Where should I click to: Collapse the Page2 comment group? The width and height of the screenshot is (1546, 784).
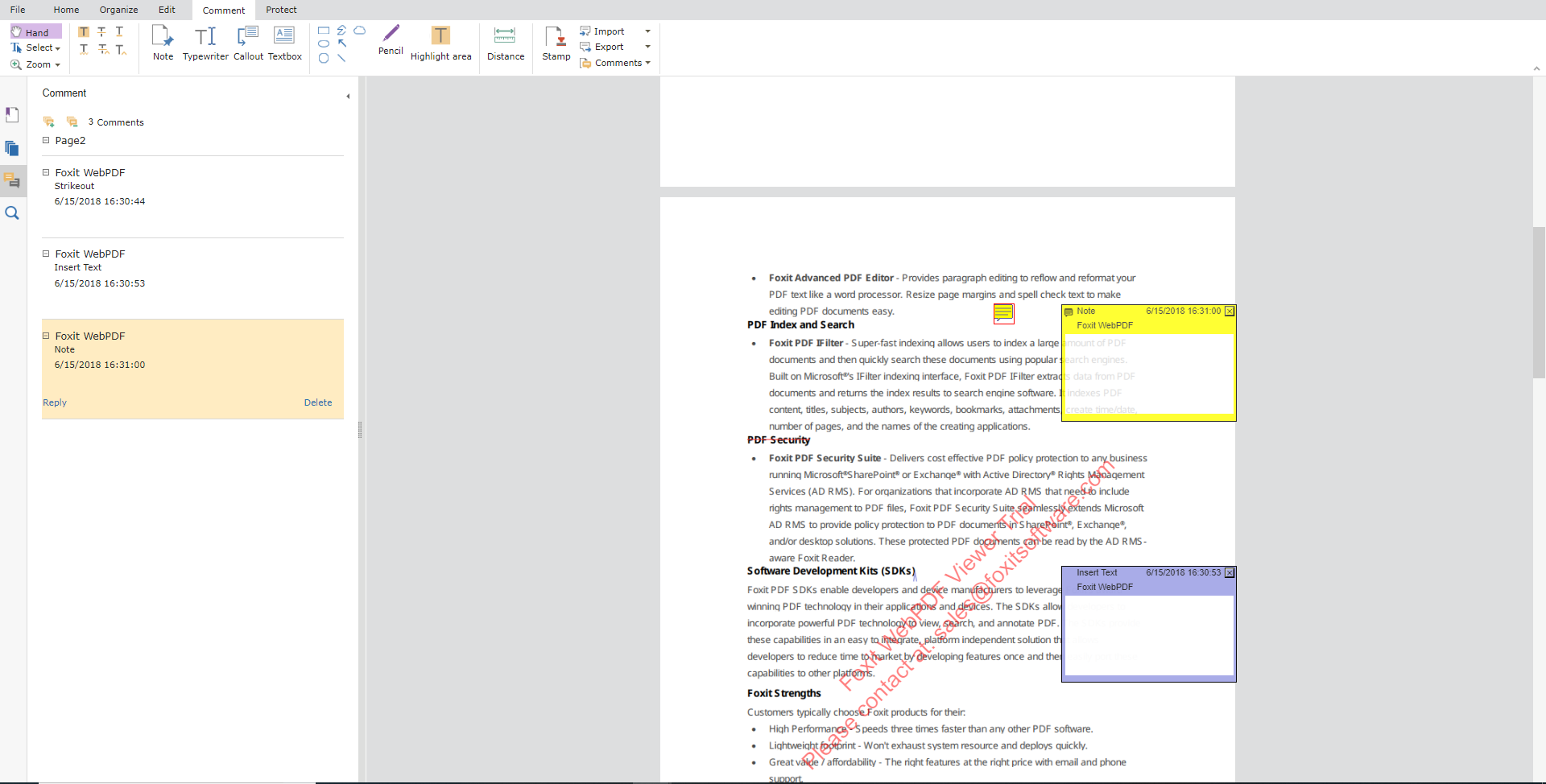(46, 140)
